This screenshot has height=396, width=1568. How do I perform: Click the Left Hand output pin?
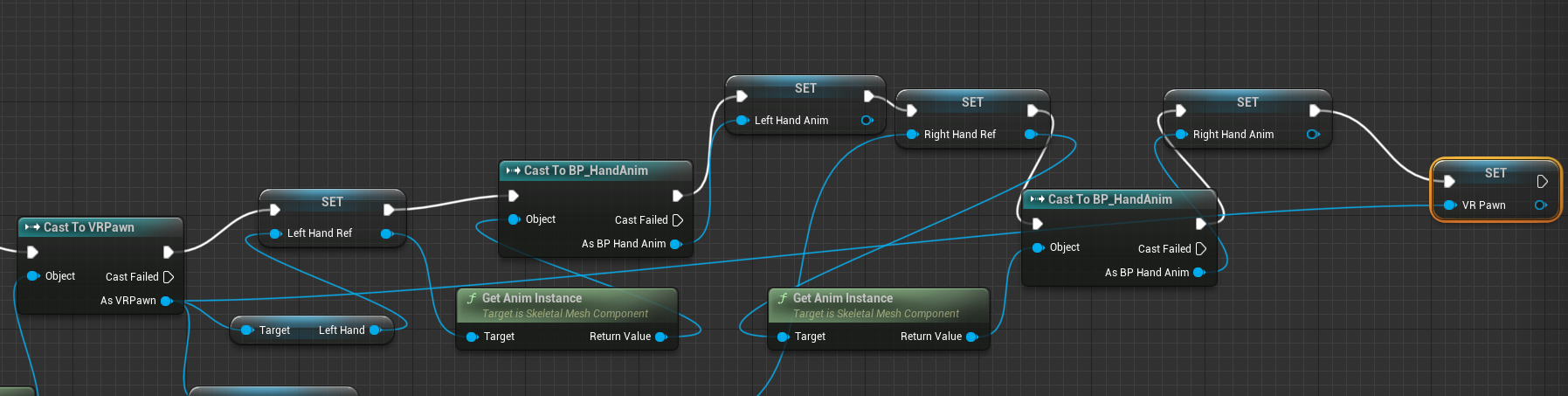(376, 330)
